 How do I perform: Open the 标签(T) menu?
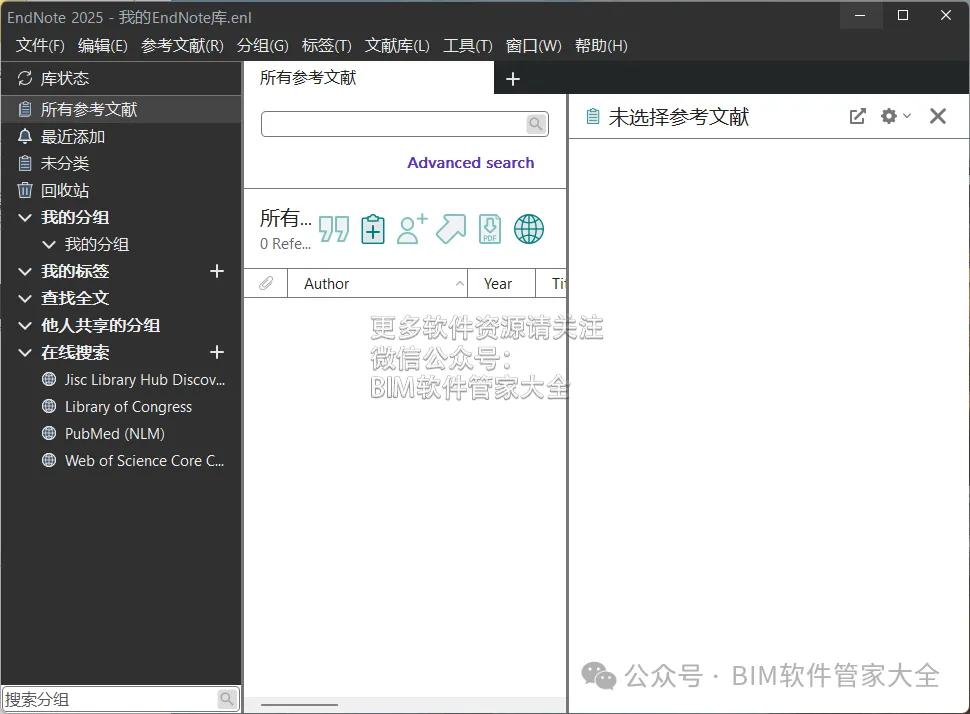(x=327, y=46)
